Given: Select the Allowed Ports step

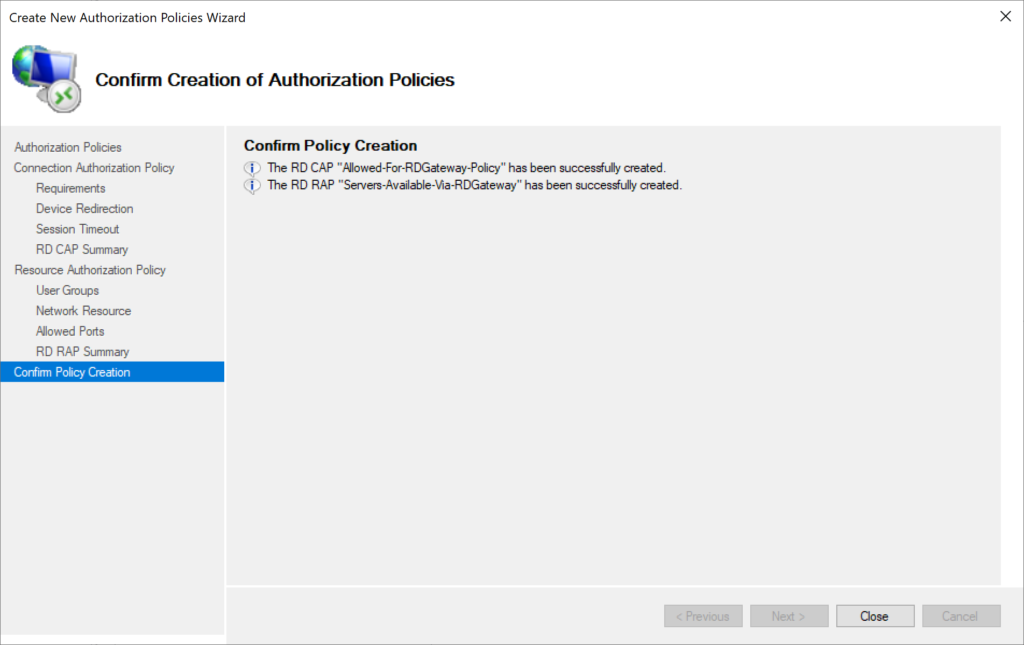Looking at the screenshot, I should (70, 331).
